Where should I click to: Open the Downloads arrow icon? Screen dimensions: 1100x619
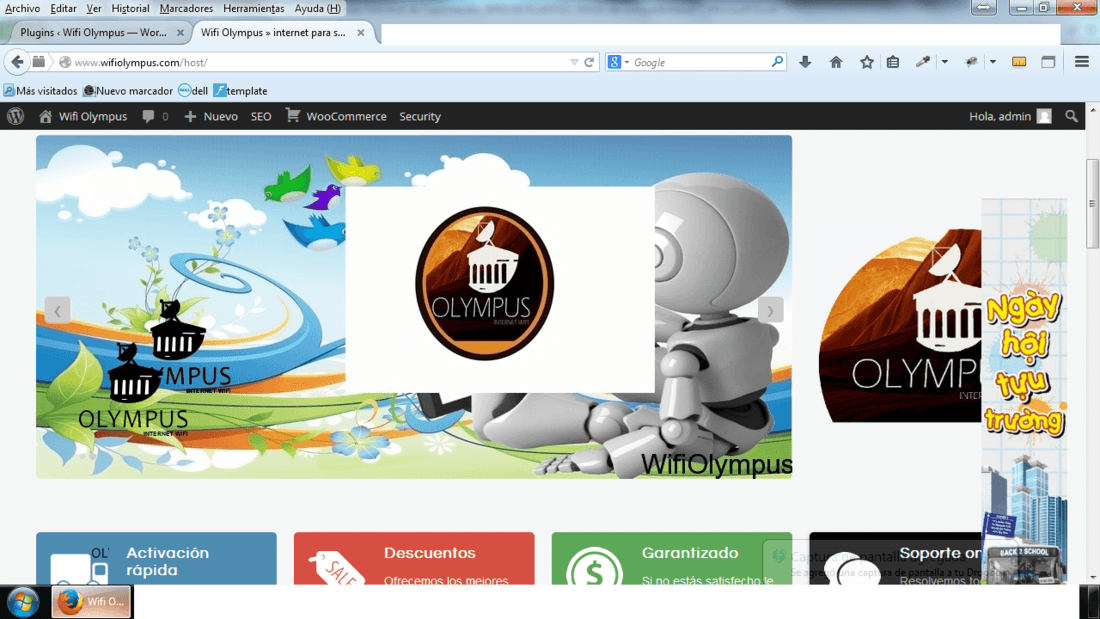[x=805, y=62]
